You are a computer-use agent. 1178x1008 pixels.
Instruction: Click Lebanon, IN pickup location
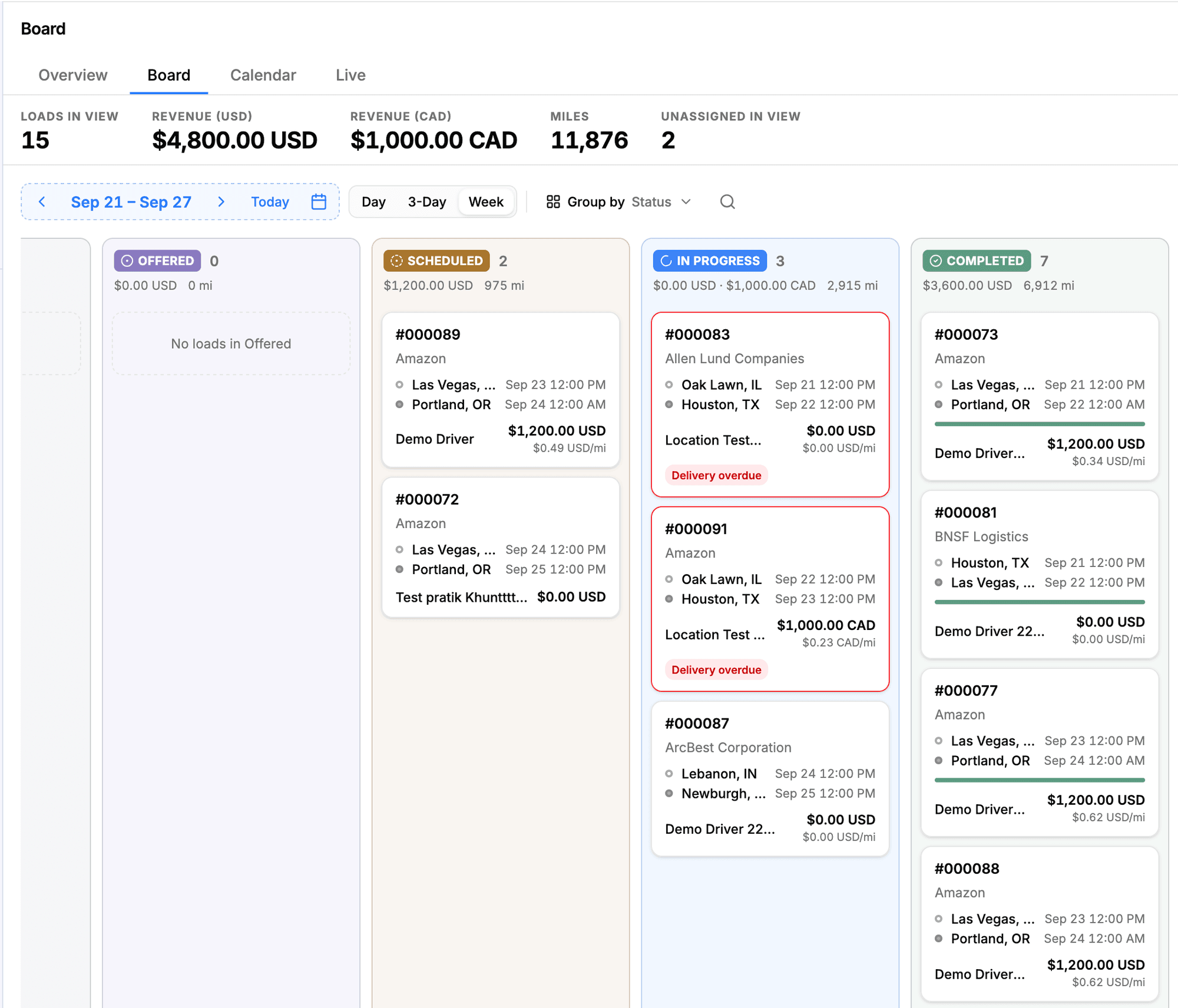tap(719, 774)
